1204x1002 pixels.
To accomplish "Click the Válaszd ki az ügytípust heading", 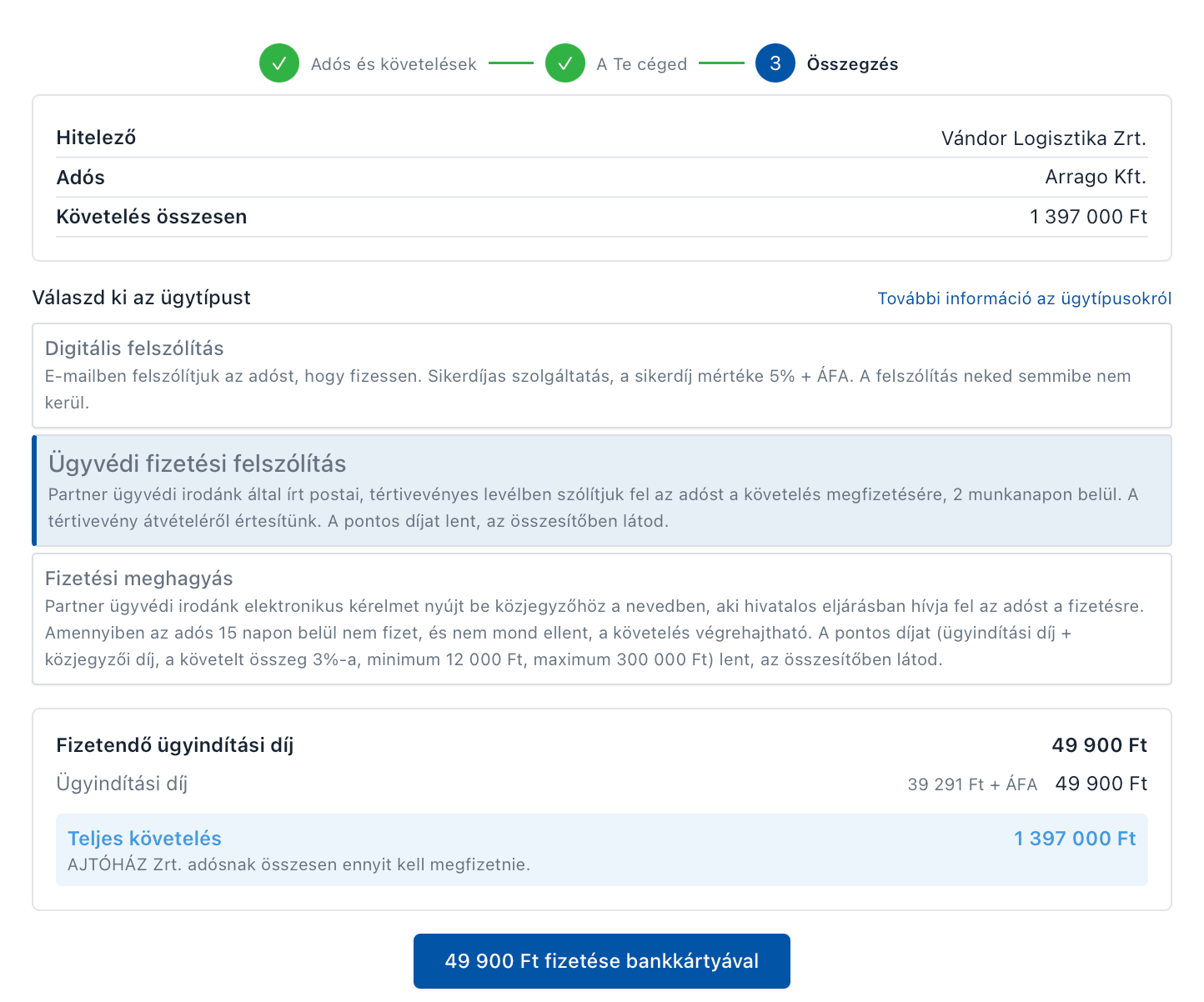I will [x=142, y=298].
